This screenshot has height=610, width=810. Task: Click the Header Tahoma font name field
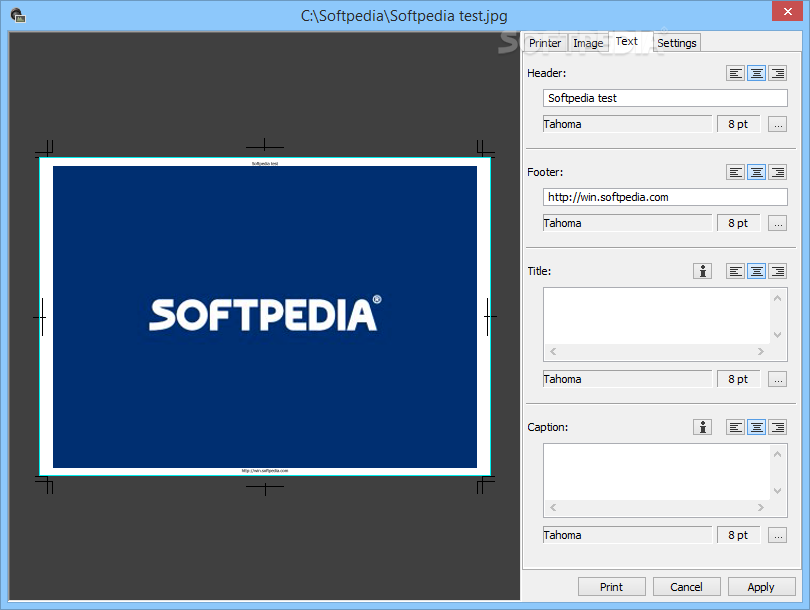[x=627, y=124]
